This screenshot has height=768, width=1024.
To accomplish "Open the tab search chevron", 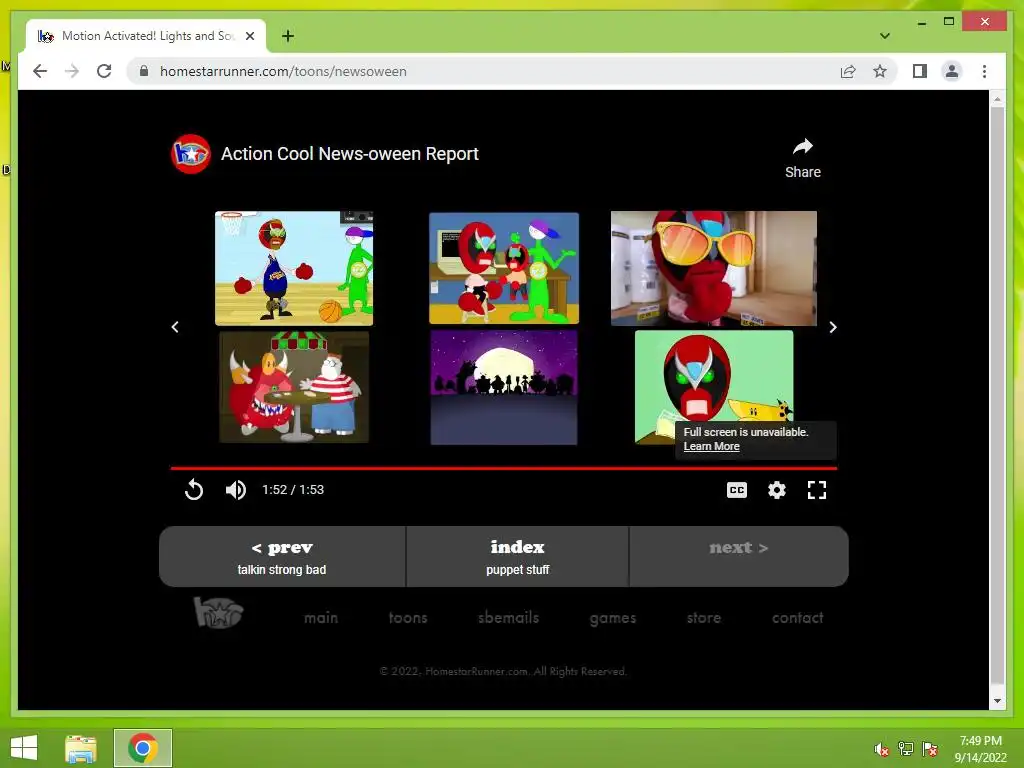I will (885, 36).
